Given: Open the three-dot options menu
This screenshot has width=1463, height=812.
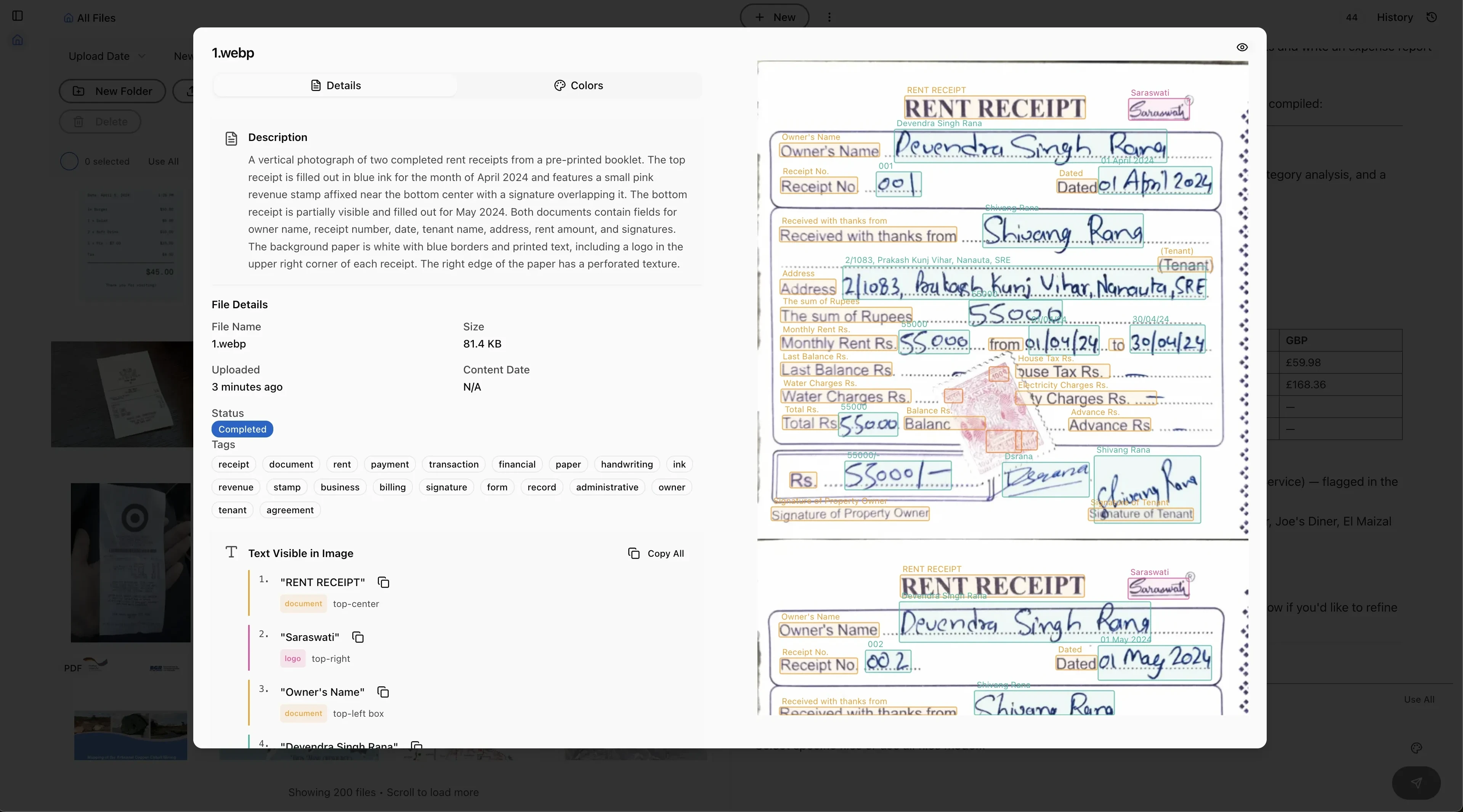Looking at the screenshot, I should click(829, 17).
